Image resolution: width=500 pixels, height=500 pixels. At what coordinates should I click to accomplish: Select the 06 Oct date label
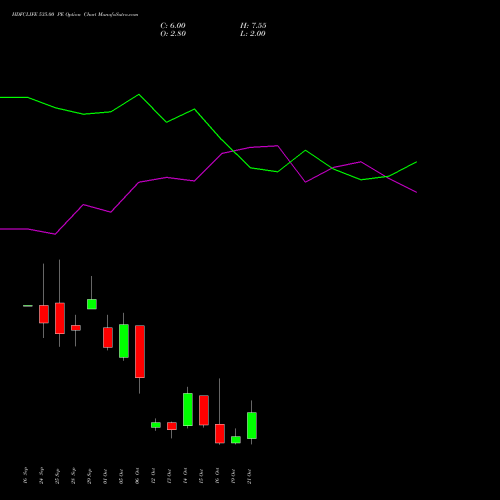(137, 476)
